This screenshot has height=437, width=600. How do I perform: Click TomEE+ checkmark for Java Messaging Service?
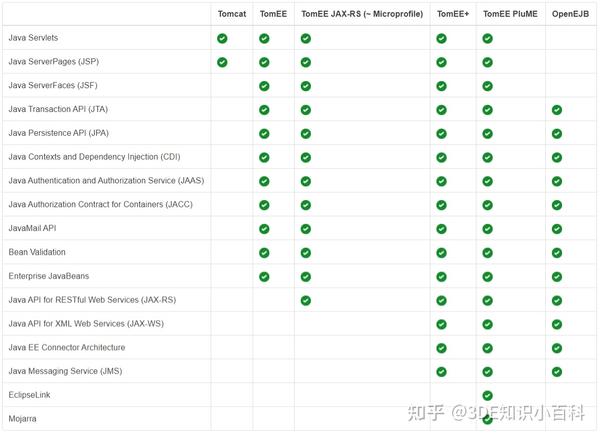tap(441, 372)
